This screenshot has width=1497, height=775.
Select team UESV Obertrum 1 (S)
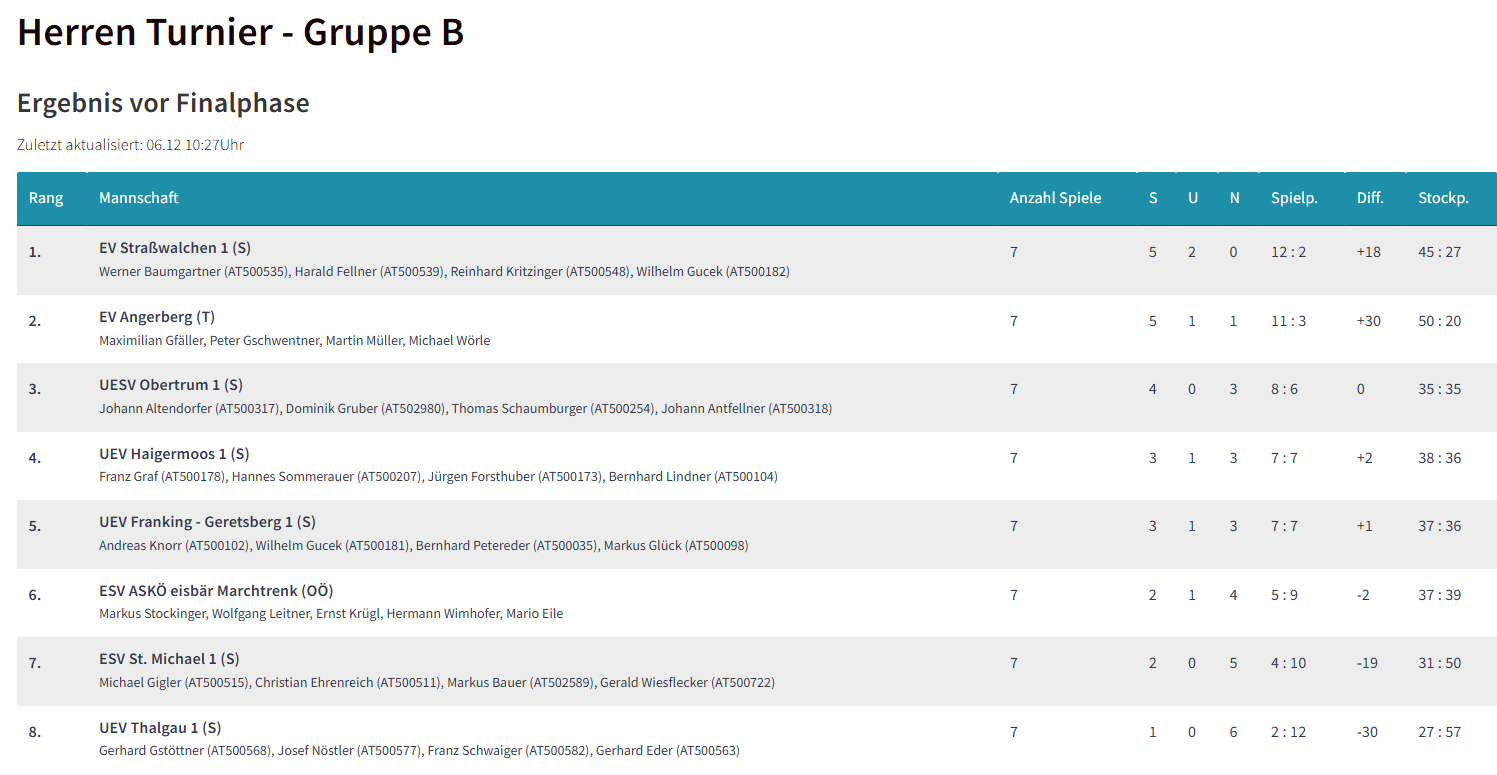(x=171, y=385)
